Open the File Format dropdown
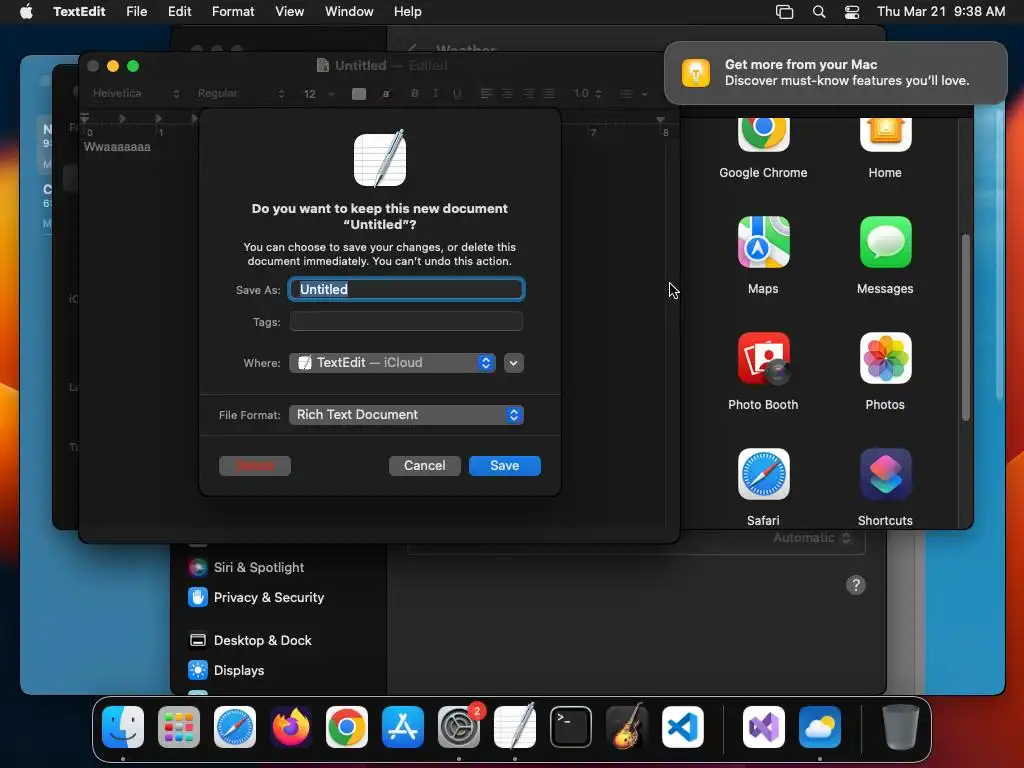The width and height of the screenshot is (1024, 768). click(x=406, y=415)
